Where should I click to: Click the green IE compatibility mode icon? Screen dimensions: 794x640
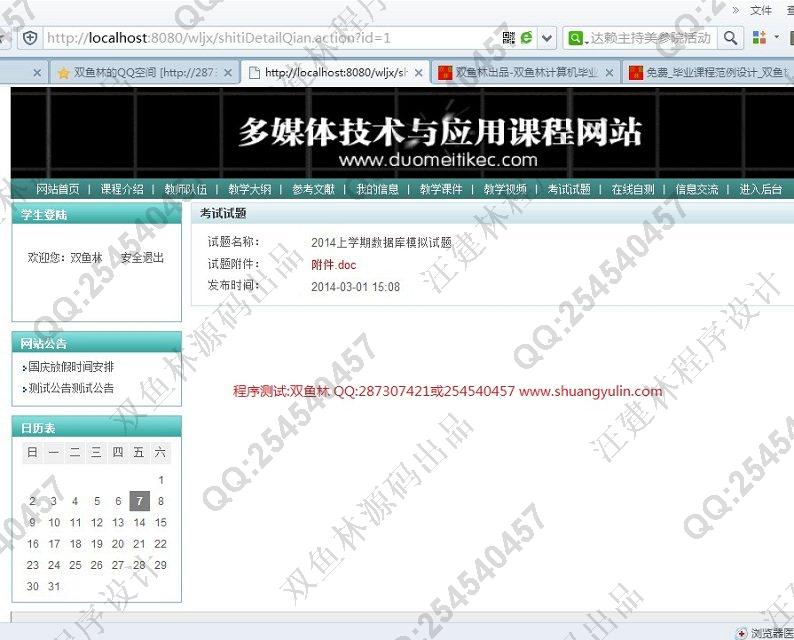(527, 38)
